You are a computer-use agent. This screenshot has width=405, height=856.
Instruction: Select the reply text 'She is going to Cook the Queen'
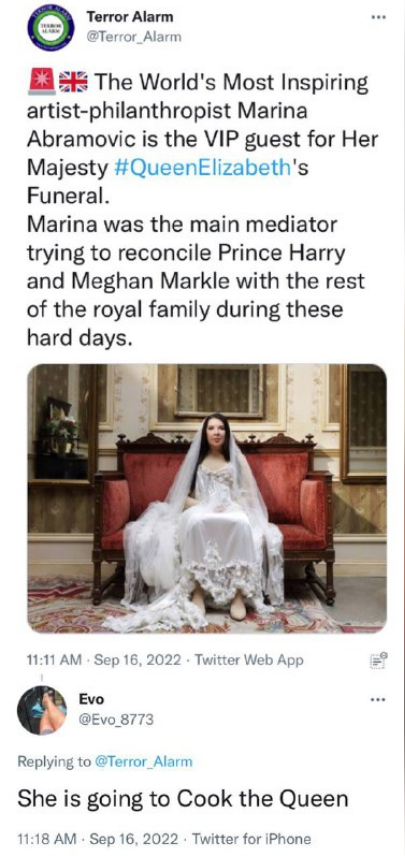[183, 800]
